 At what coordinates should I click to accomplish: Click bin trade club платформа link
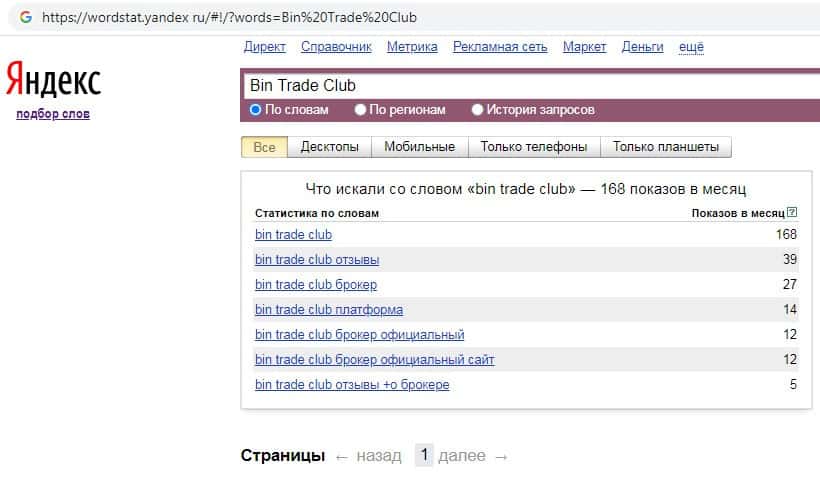(x=328, y=310)
